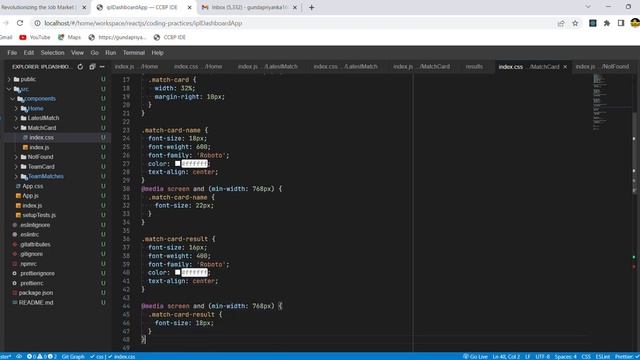Toggle browser side panel icon
640x360 pixels.
click(x=621, y=23)
